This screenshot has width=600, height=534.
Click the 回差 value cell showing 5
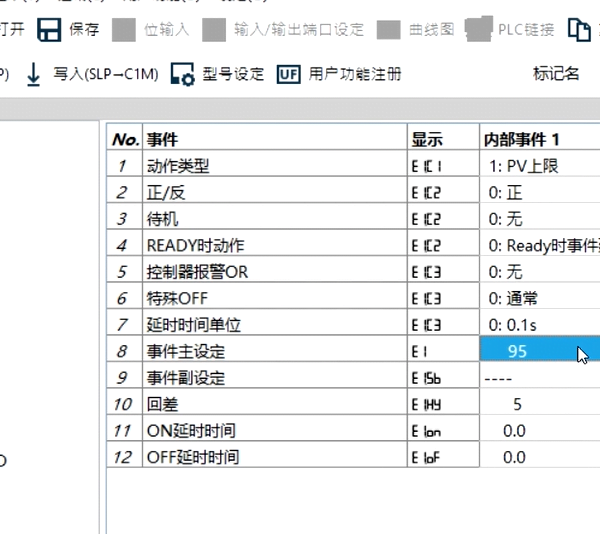(538, 404)
